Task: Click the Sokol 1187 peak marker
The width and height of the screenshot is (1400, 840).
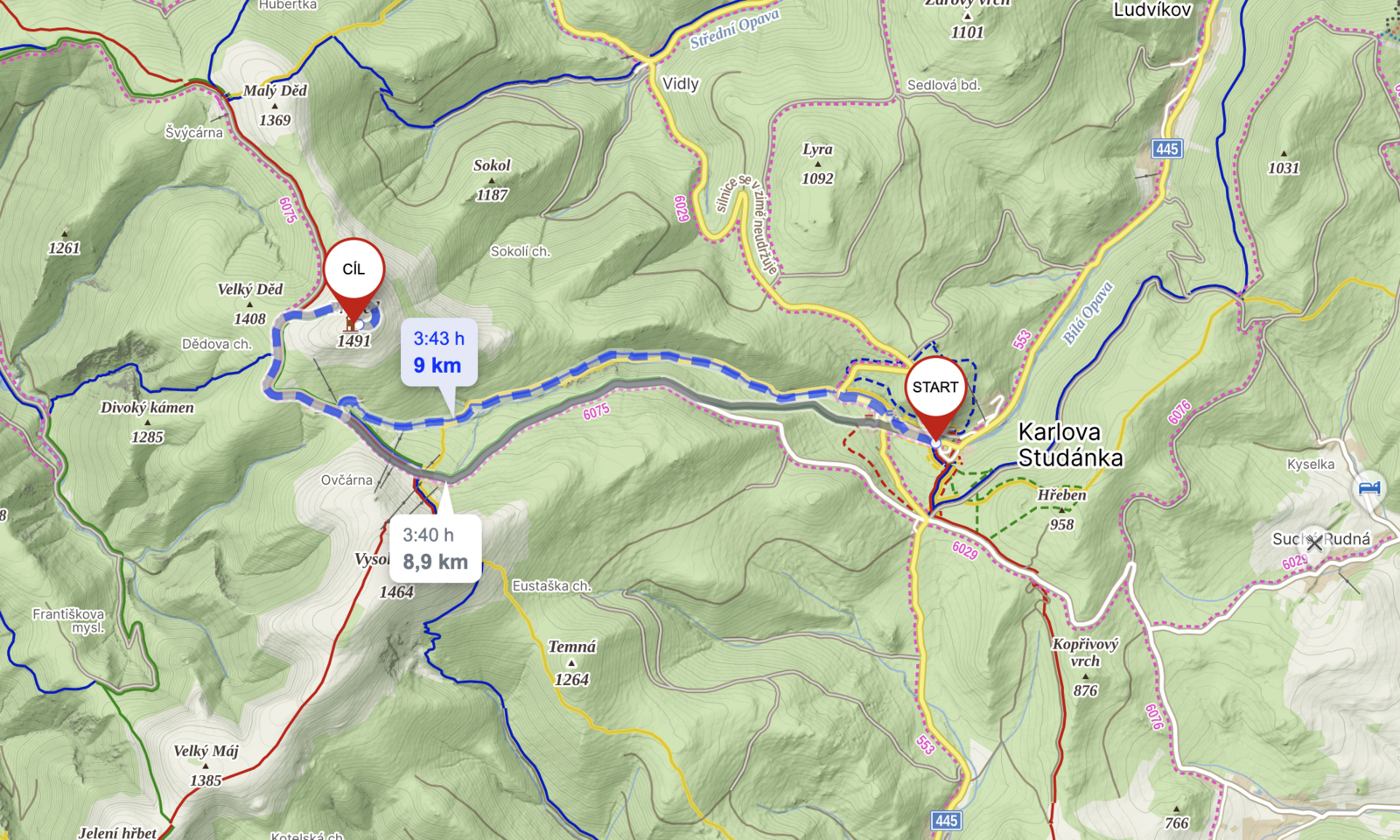Action: point(492,179)
